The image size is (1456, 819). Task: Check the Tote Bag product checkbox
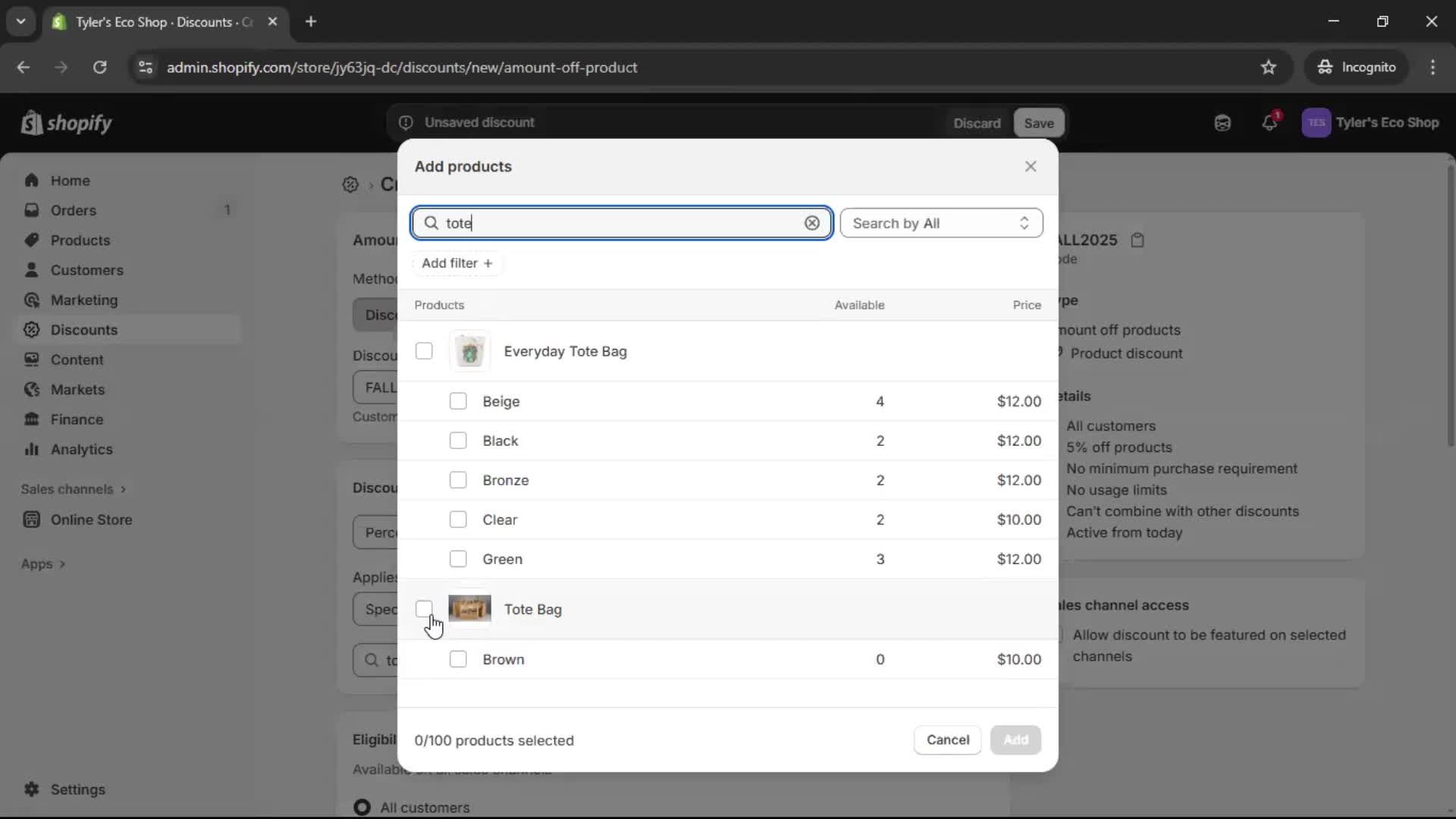click(x=424, y=609)
